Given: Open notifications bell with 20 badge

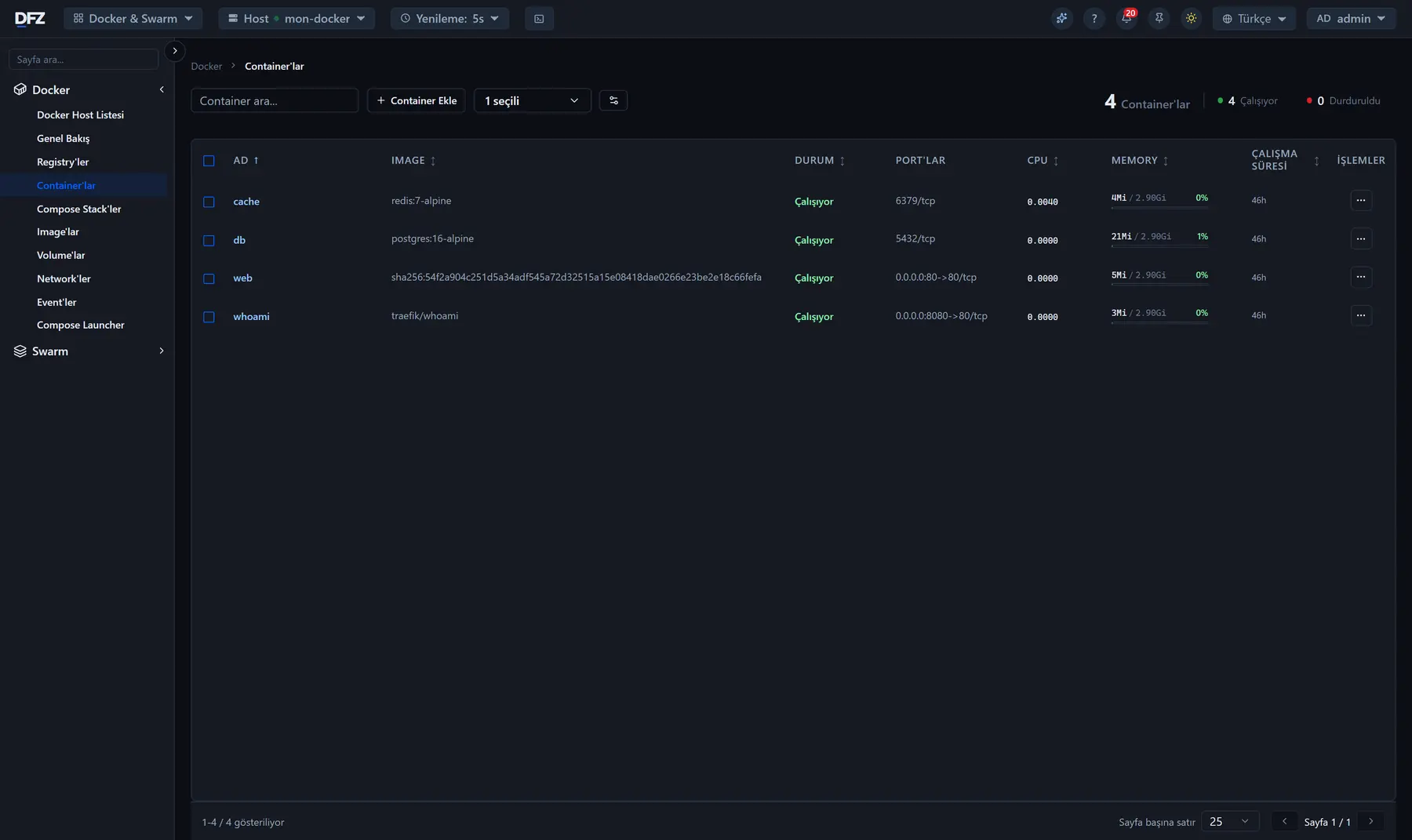Looking at the screenshot, I should (1126, 18).
